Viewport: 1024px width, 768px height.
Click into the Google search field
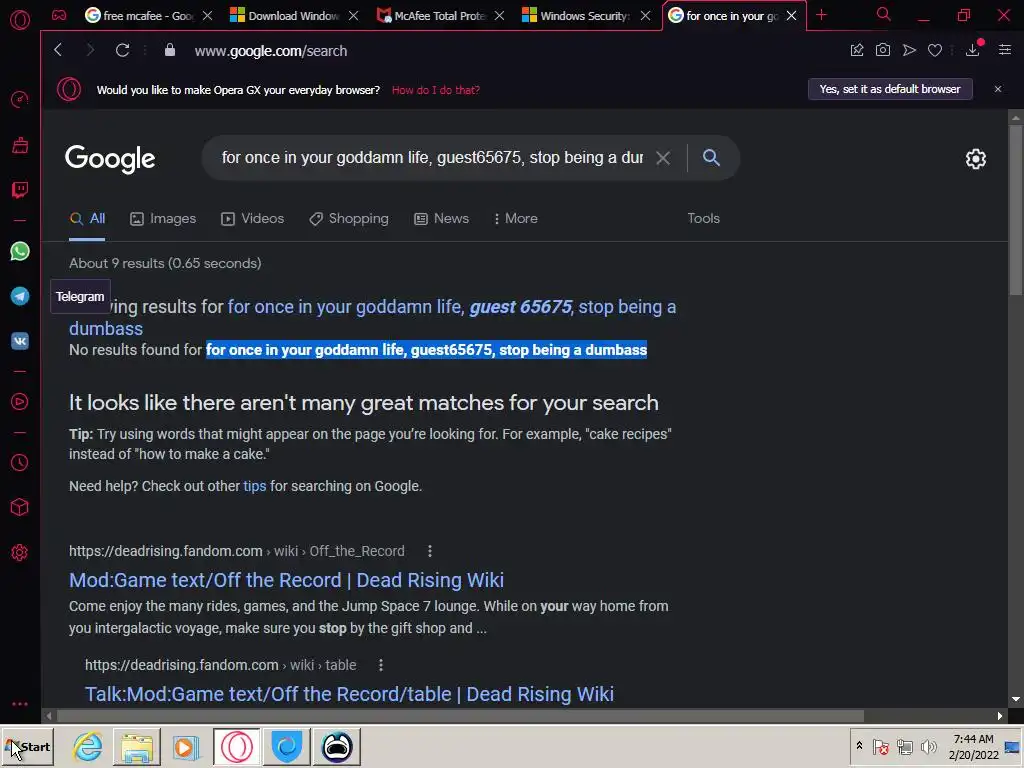click(432, 158)
